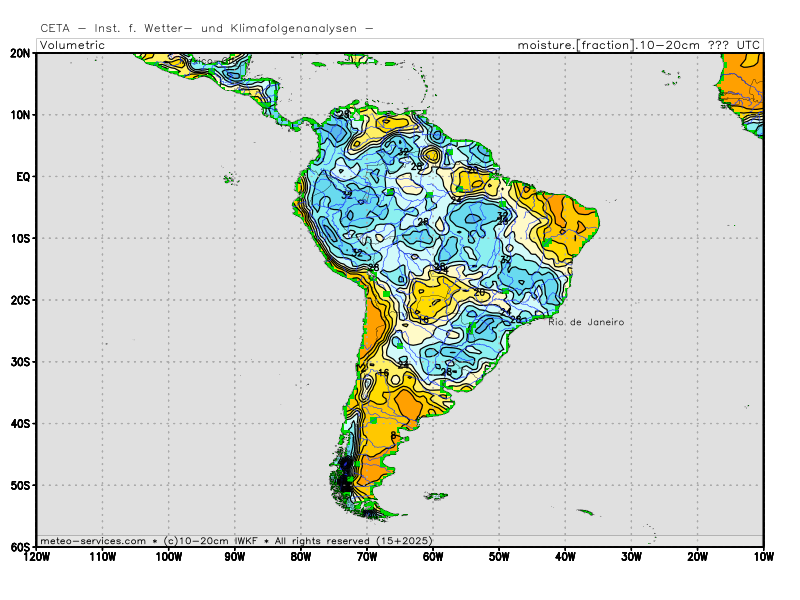800x600 pixels.
Task: Click the CETA title text
Action: point(58,29)
